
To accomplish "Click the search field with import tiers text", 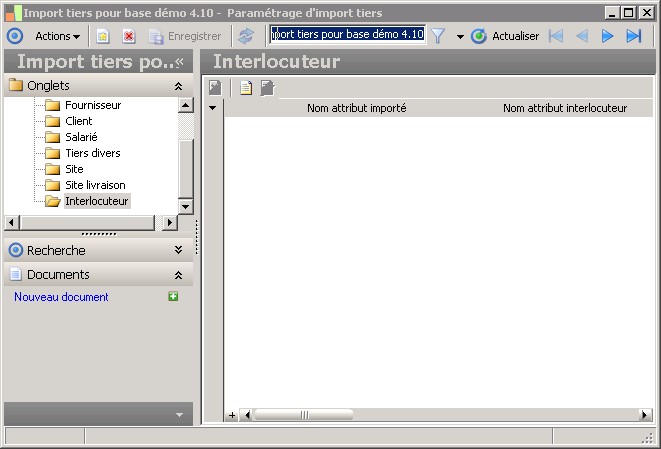I will click(x=347, y=34).
